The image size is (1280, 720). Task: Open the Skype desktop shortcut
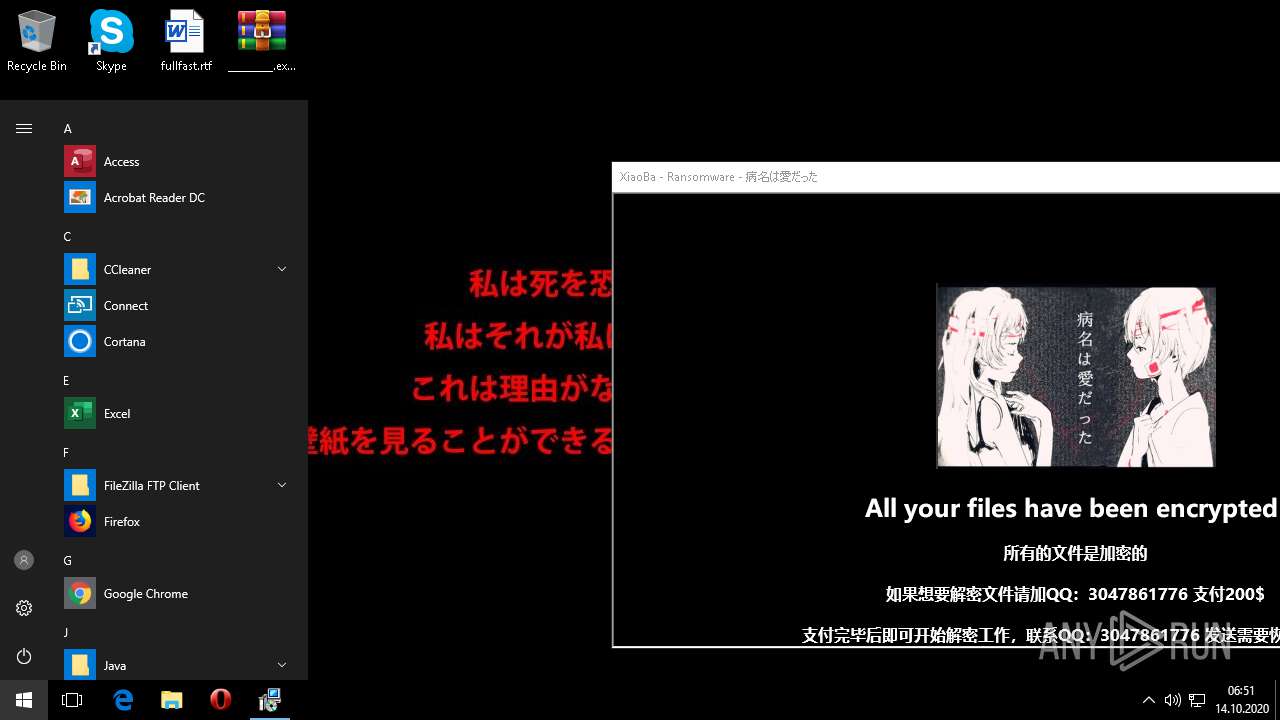(x=111, y=41)
